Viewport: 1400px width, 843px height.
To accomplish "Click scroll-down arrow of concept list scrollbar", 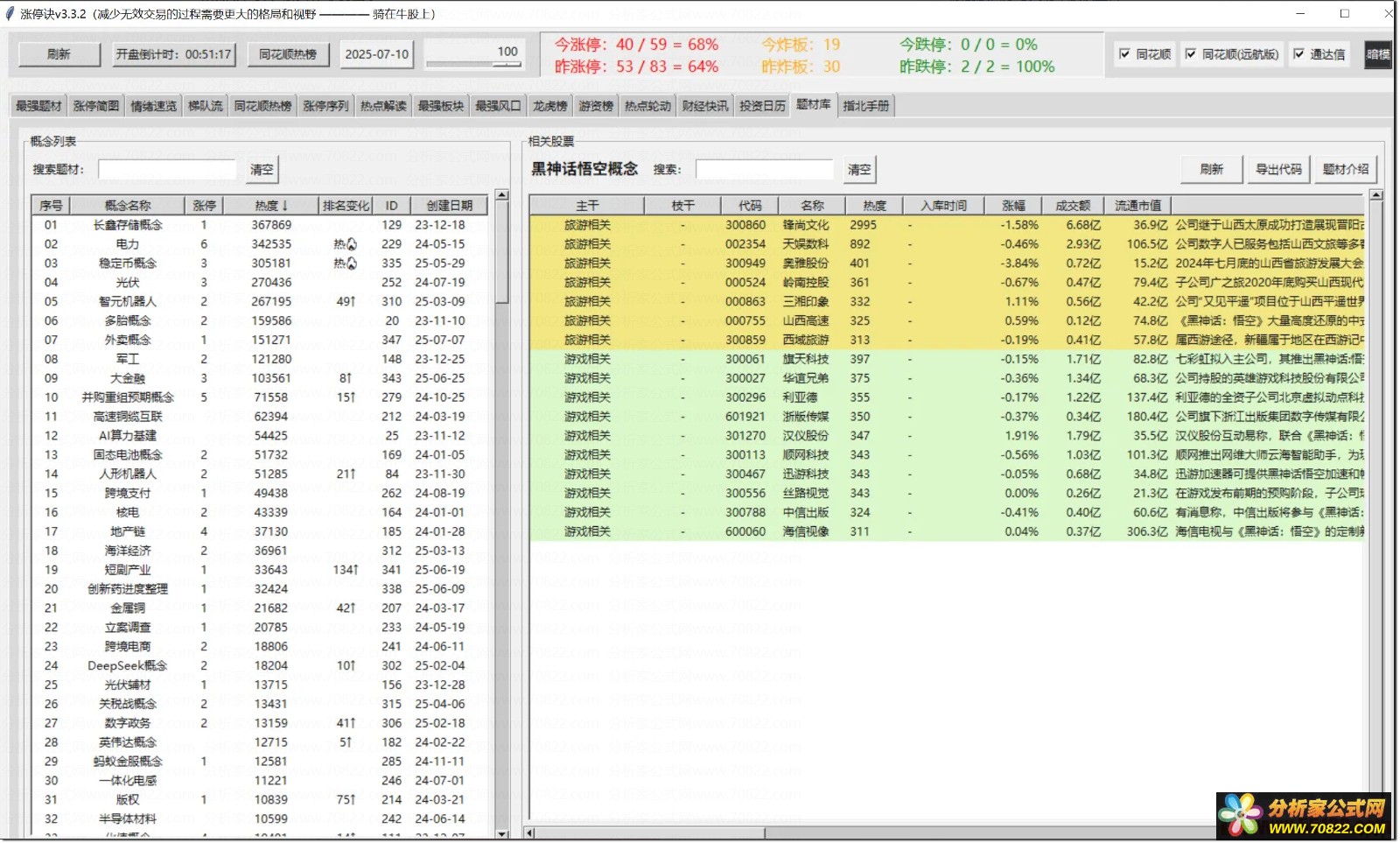I will (501, 833).
